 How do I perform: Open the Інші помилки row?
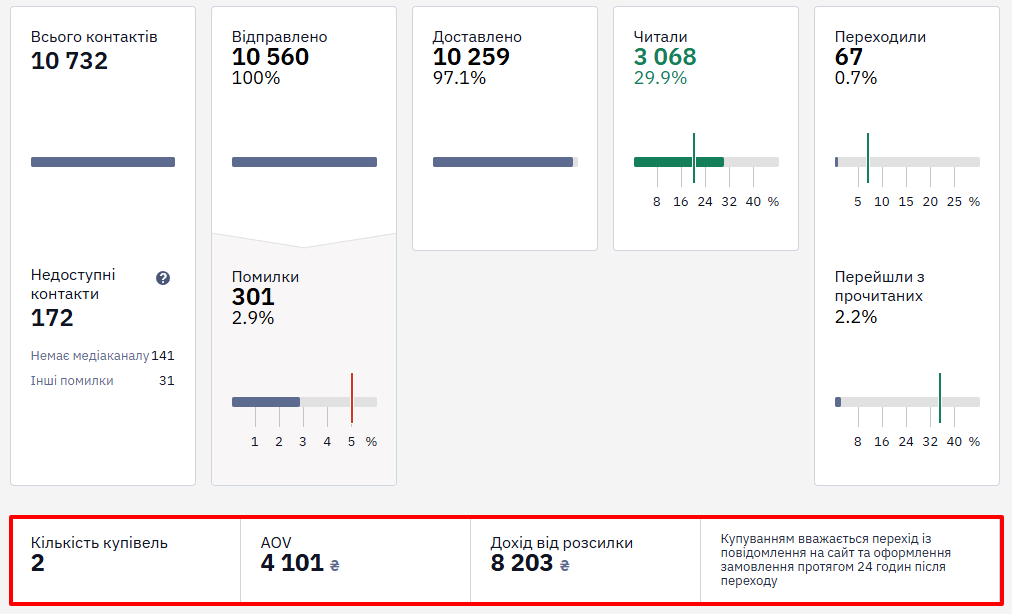(x=103, y=381)
